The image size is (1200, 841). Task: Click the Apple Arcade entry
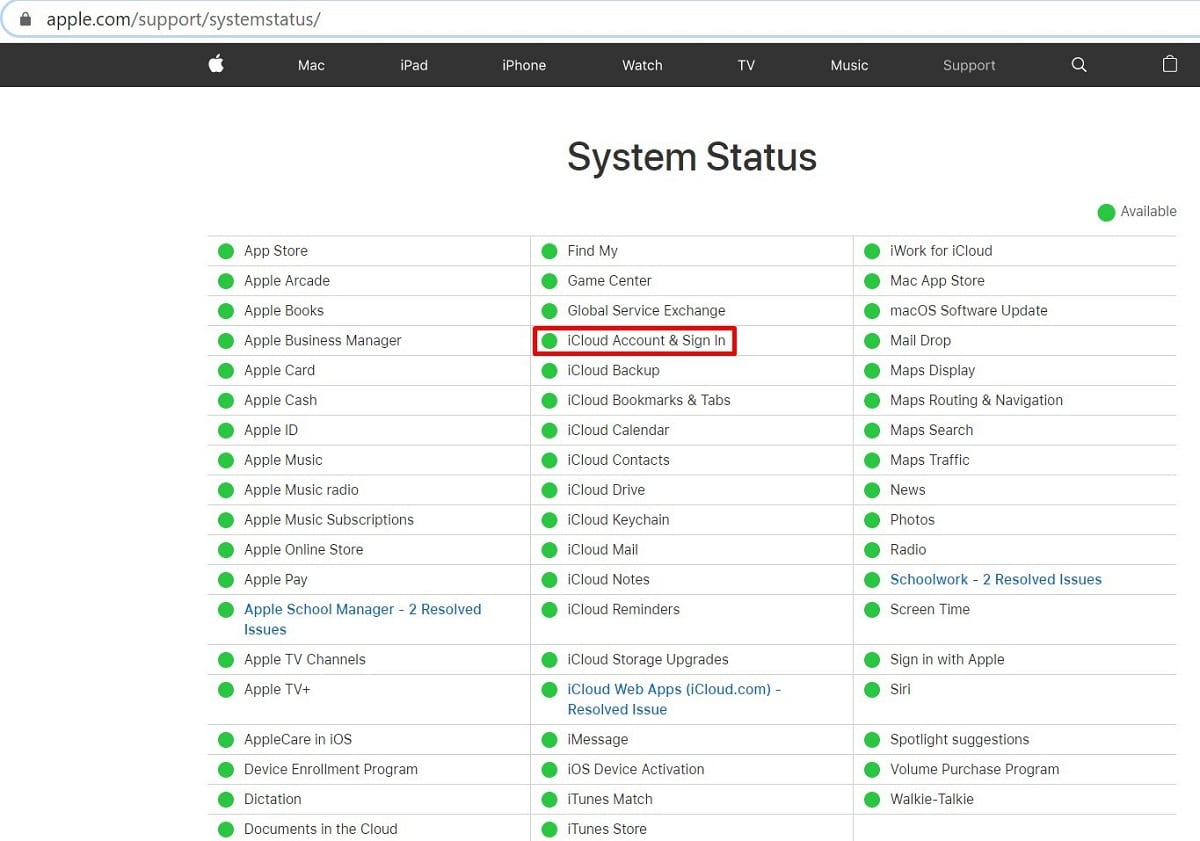[287, 280]
